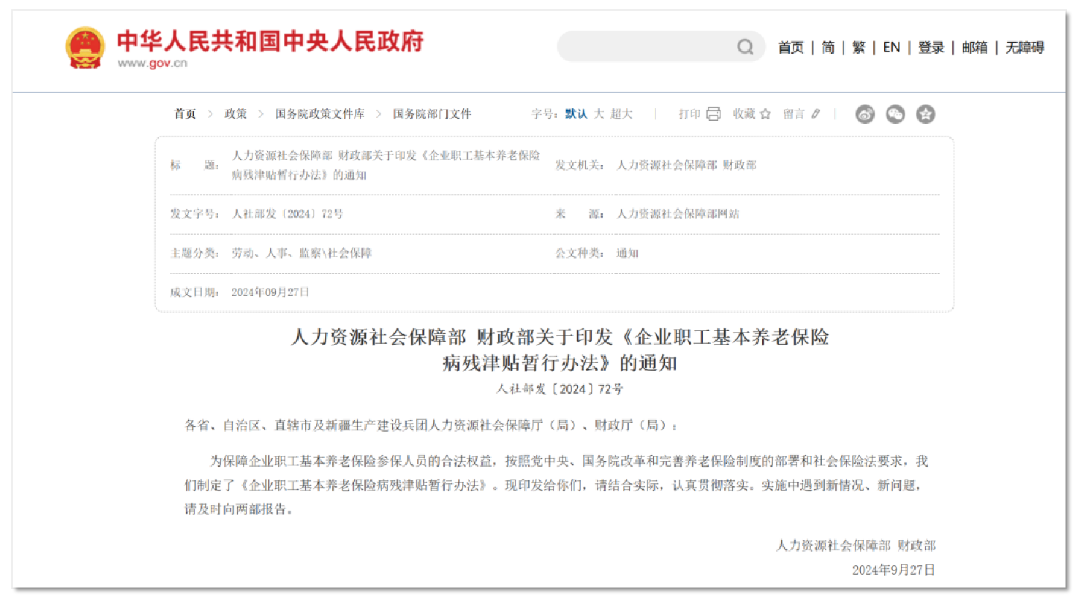Click the national emblem logo
The image size is (1090, 609).
point(83,47)
